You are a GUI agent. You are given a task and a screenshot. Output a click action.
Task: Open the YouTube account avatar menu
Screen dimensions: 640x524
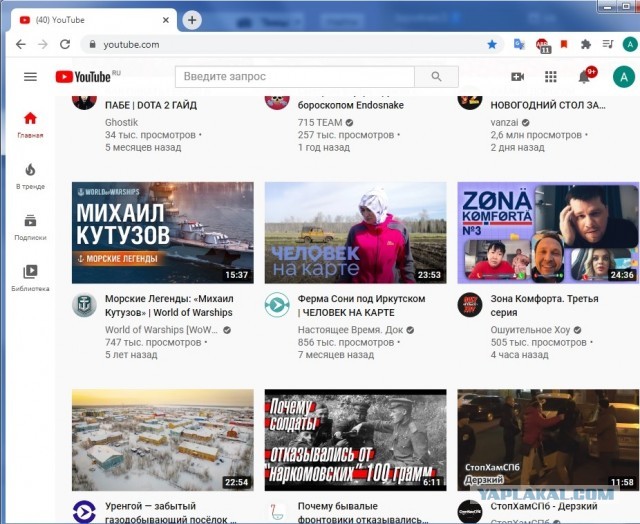click(624, 77)
